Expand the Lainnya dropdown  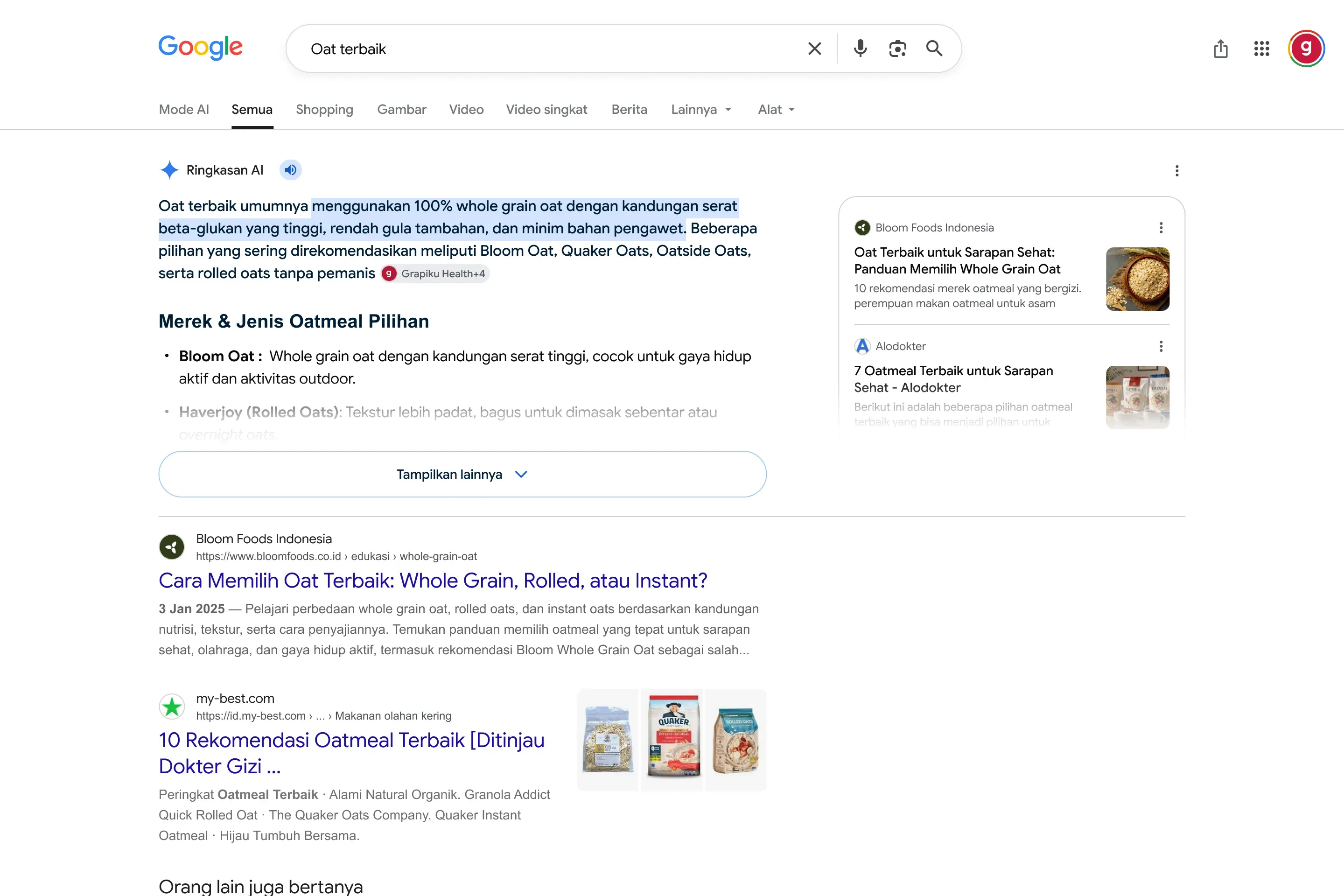701,109
